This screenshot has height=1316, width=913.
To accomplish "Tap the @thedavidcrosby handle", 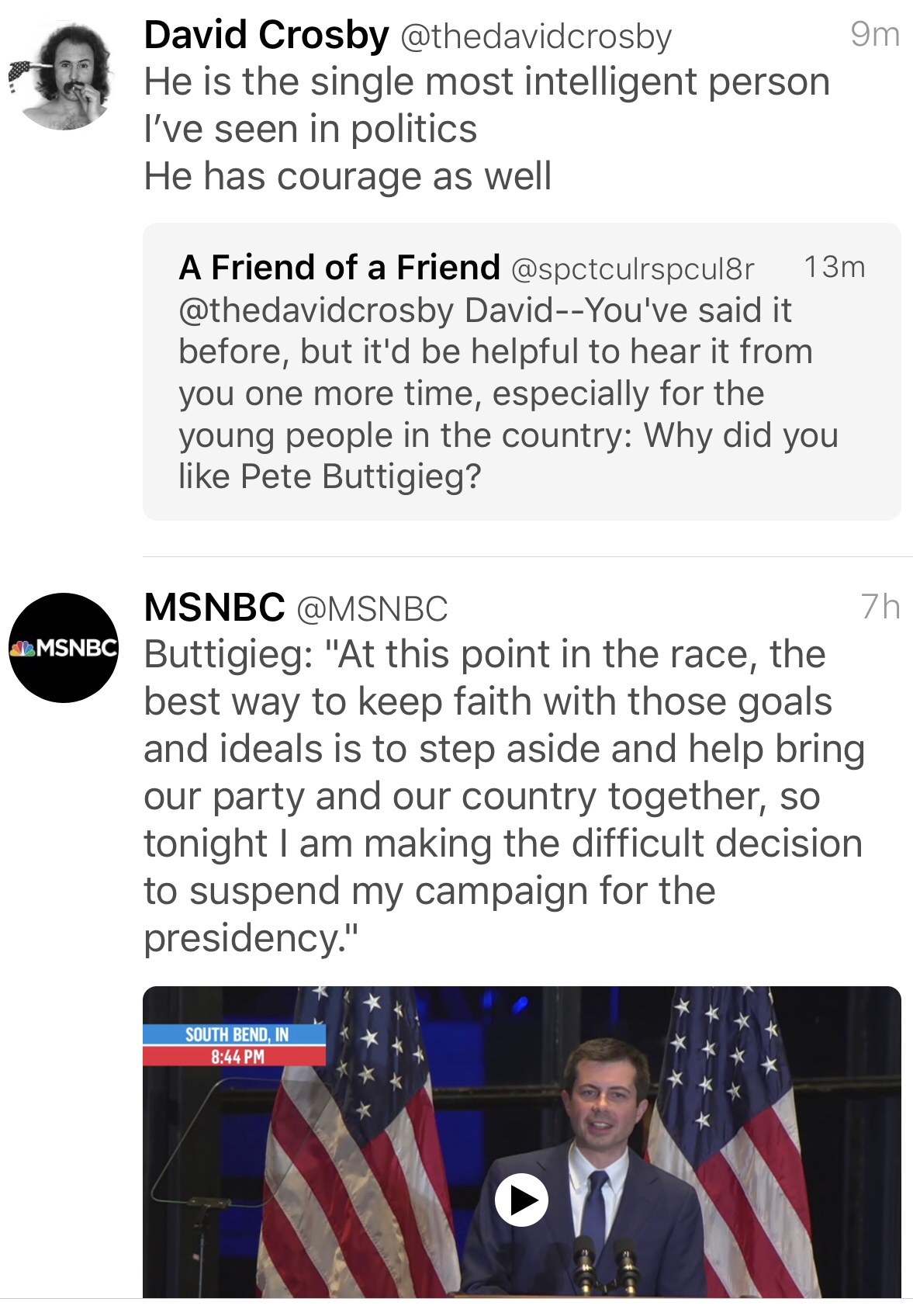I will pos(536,37).
